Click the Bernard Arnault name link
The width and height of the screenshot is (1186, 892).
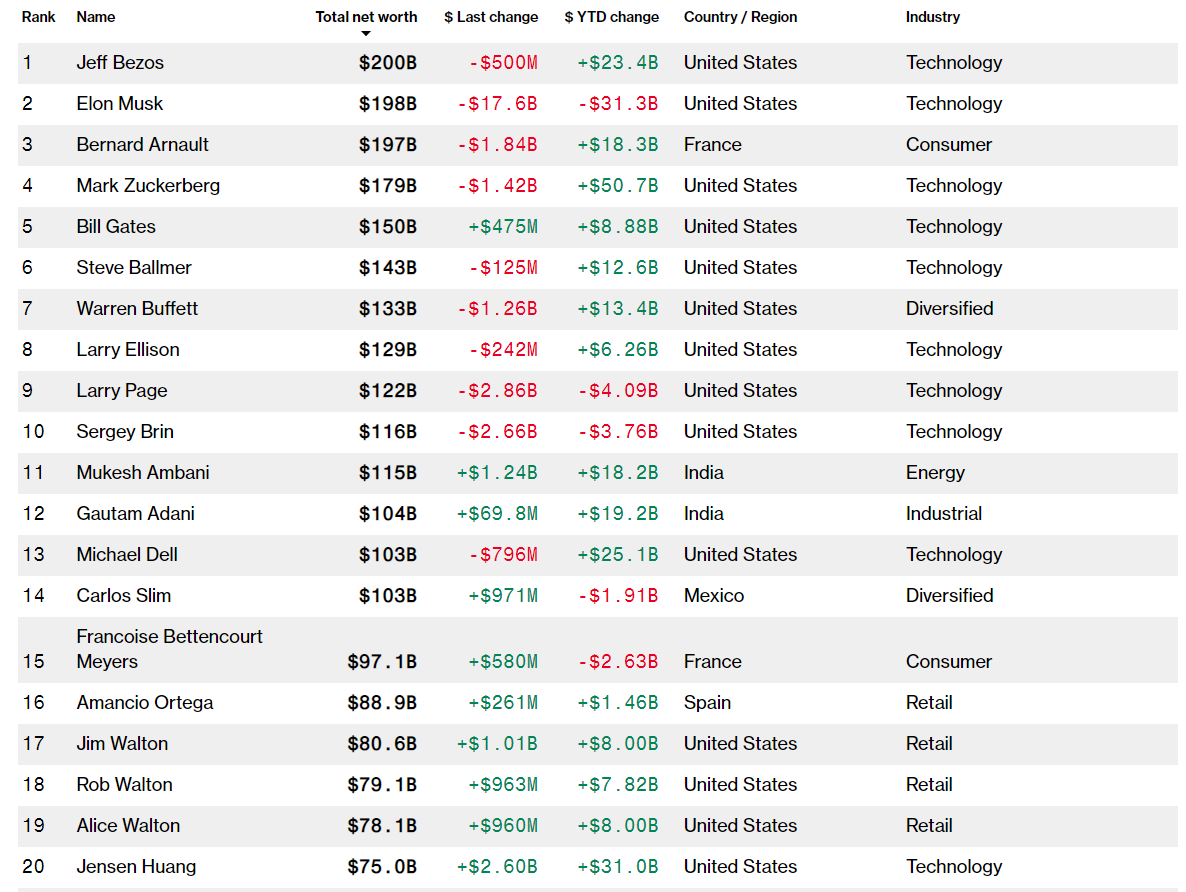[143, 145]
